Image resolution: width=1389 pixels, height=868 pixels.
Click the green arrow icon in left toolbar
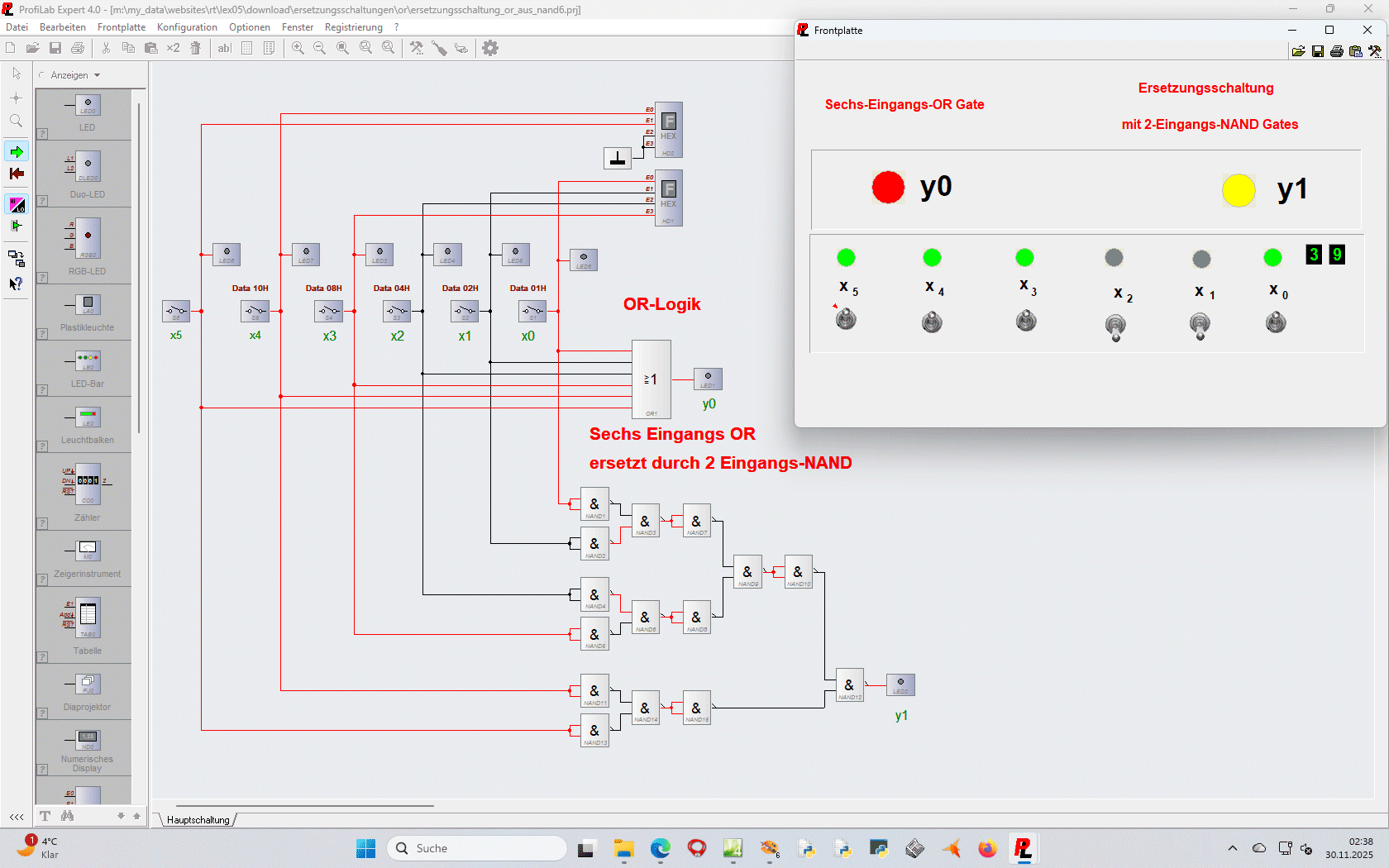pyautogui.click(x=17, y=152)
